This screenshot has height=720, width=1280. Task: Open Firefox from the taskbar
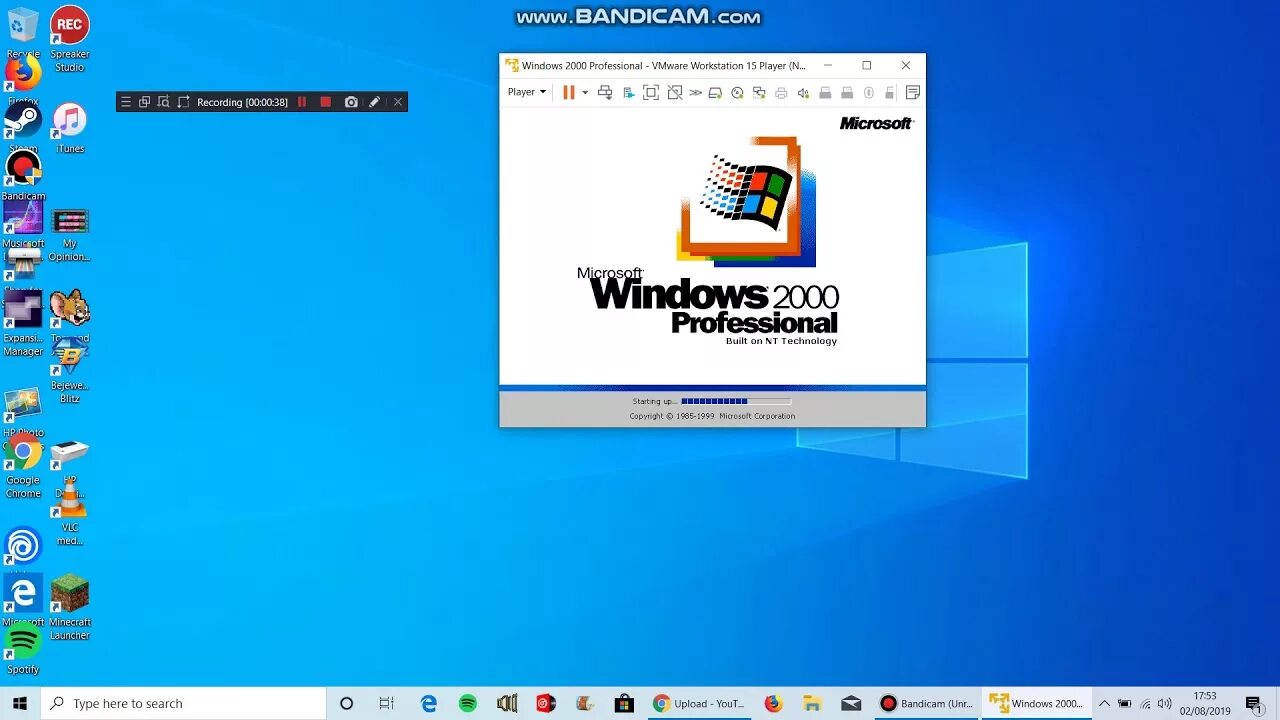773,703
